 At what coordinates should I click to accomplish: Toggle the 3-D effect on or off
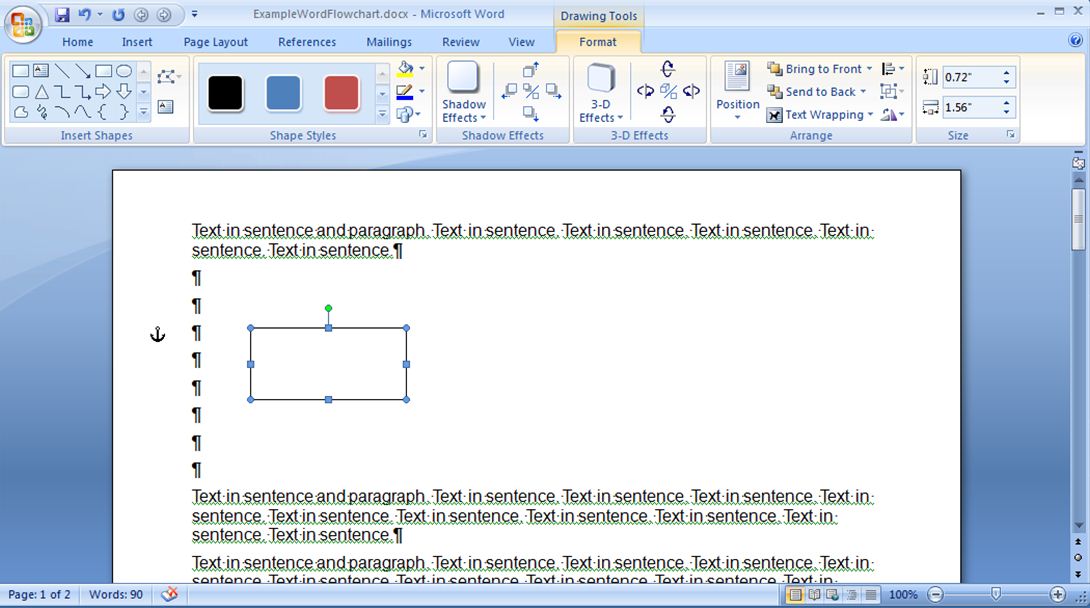pyautogui.click(x=667, y=91)
